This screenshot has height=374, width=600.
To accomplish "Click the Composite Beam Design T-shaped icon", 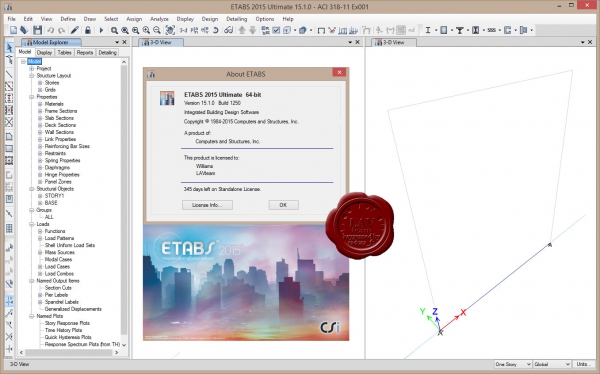I will [x=460, y=30].
